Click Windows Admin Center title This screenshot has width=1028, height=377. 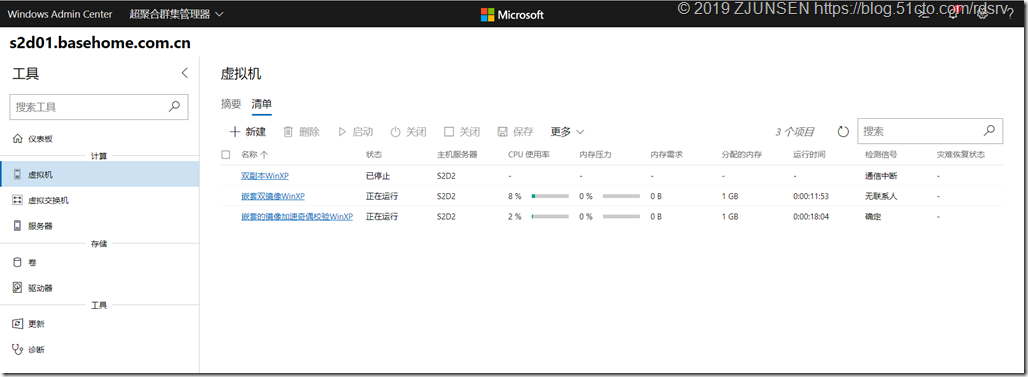(x=60, y=14)
